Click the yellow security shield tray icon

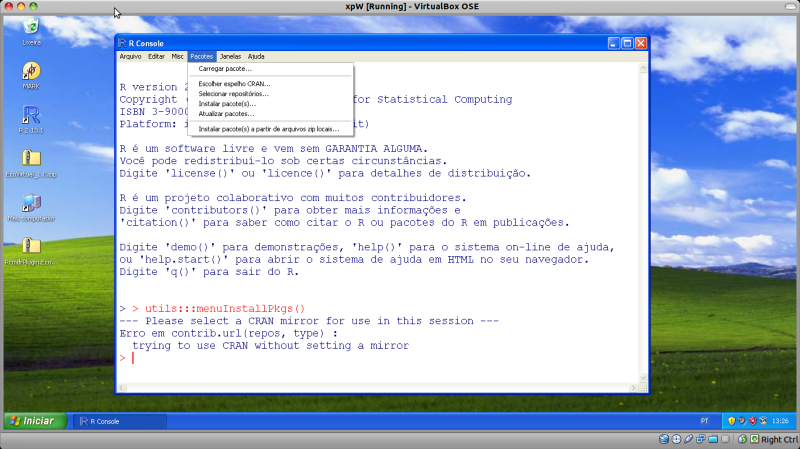(x=732, y=421)
